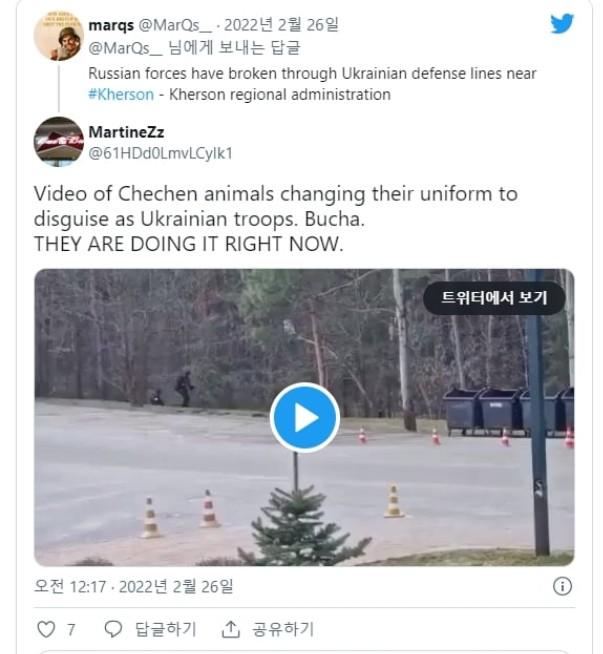
Task: Open the tweet info icon
Action: [x=562, y=586]
